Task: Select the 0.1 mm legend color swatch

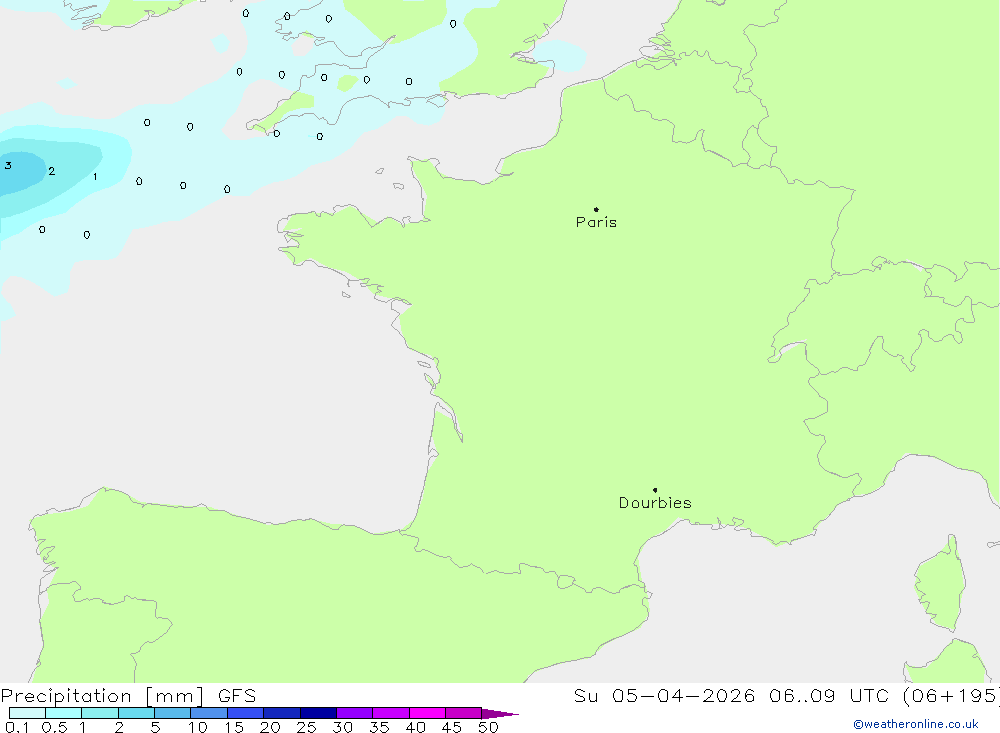Action: (x=27, y=713)
